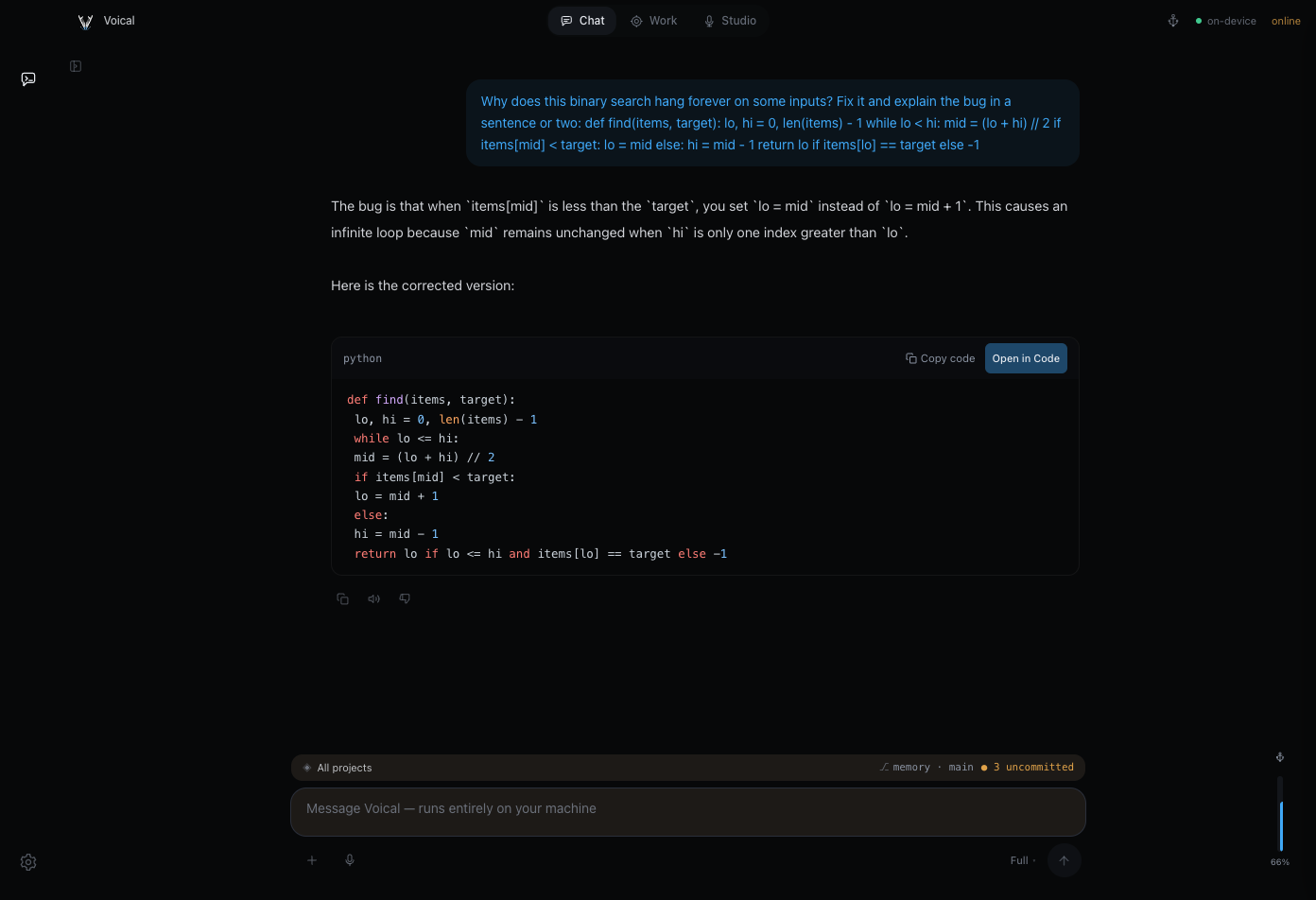Click the 'while lo <= hi:' code line

(407, 439)
